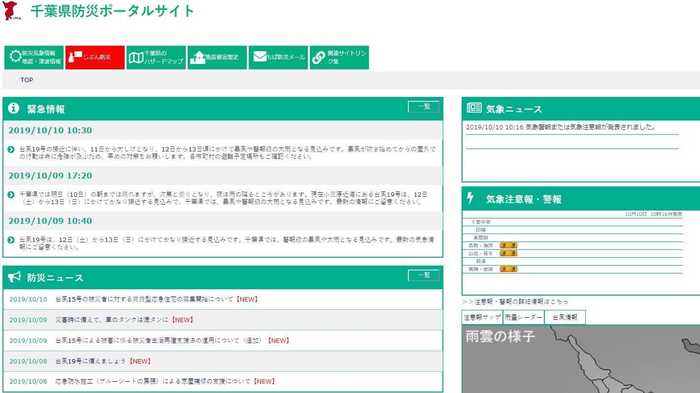The image size is (700, 393).
Task: Select the 注意報マップ map tab
Action: click(482, 317)
